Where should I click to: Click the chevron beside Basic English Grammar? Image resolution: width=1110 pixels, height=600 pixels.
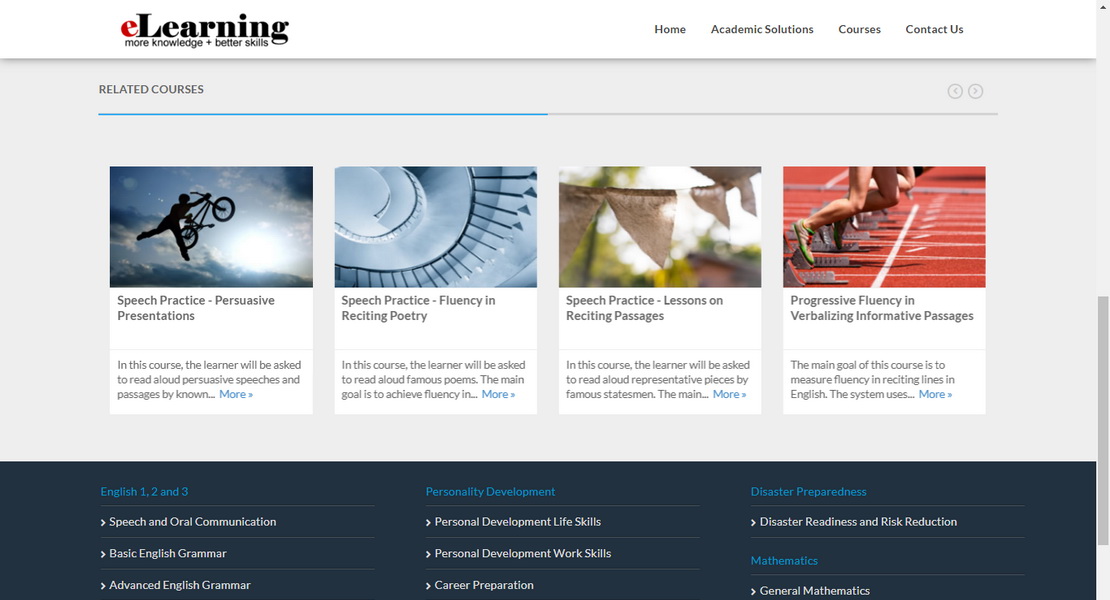click(103, 554)
